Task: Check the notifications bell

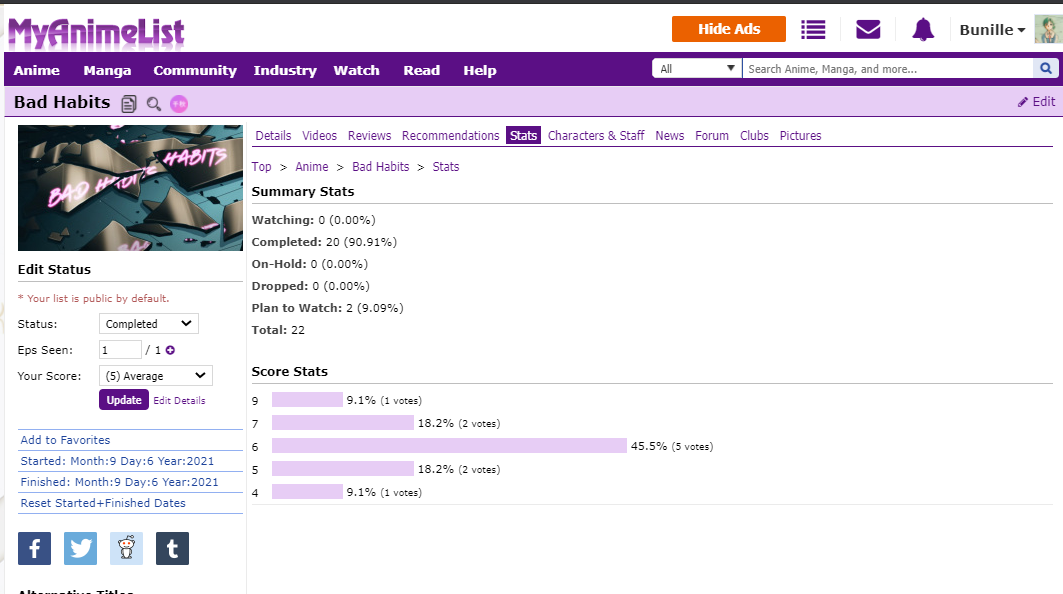Action: pos(922,29)
